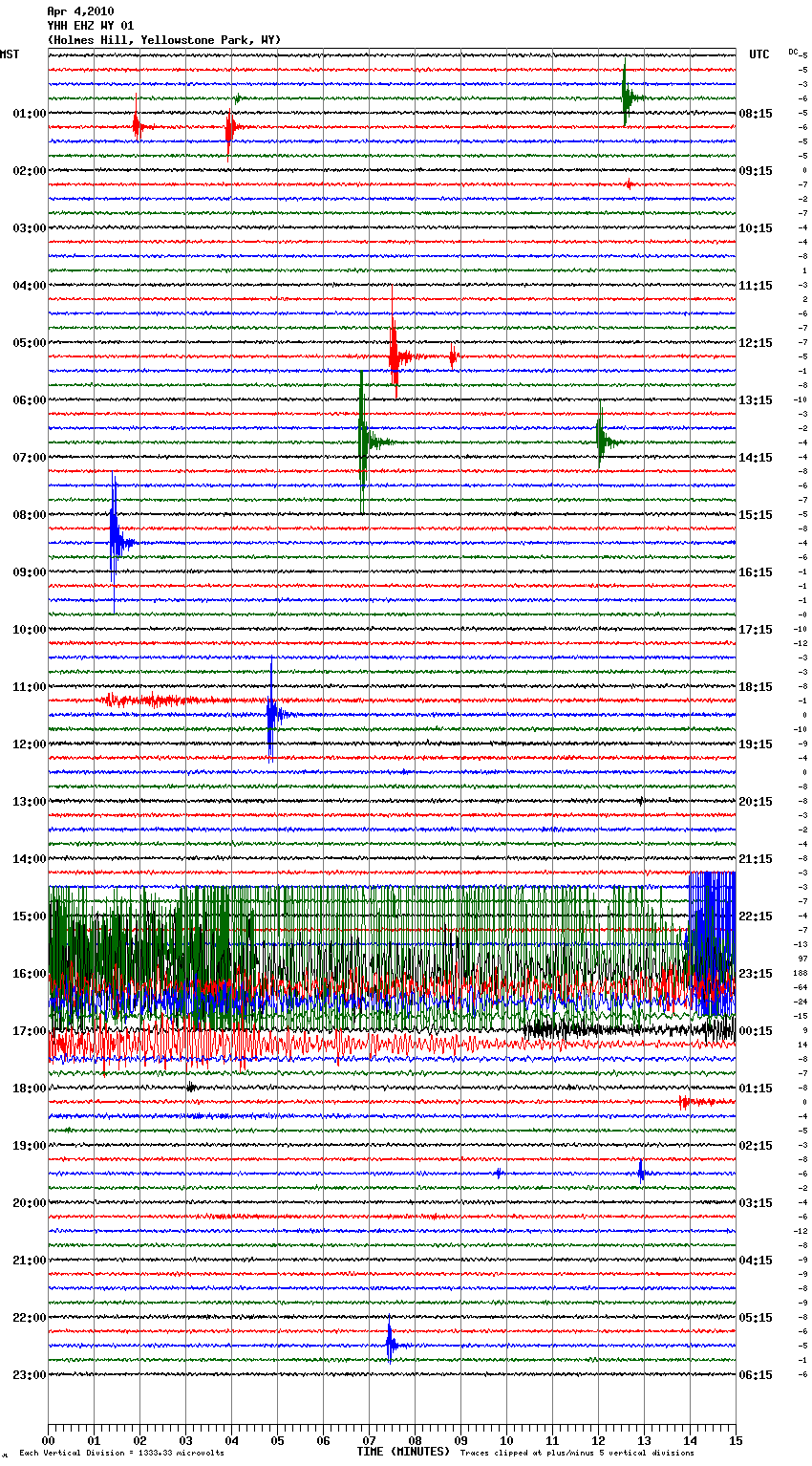Click the "05:00" MST time label

click(30, 343)
